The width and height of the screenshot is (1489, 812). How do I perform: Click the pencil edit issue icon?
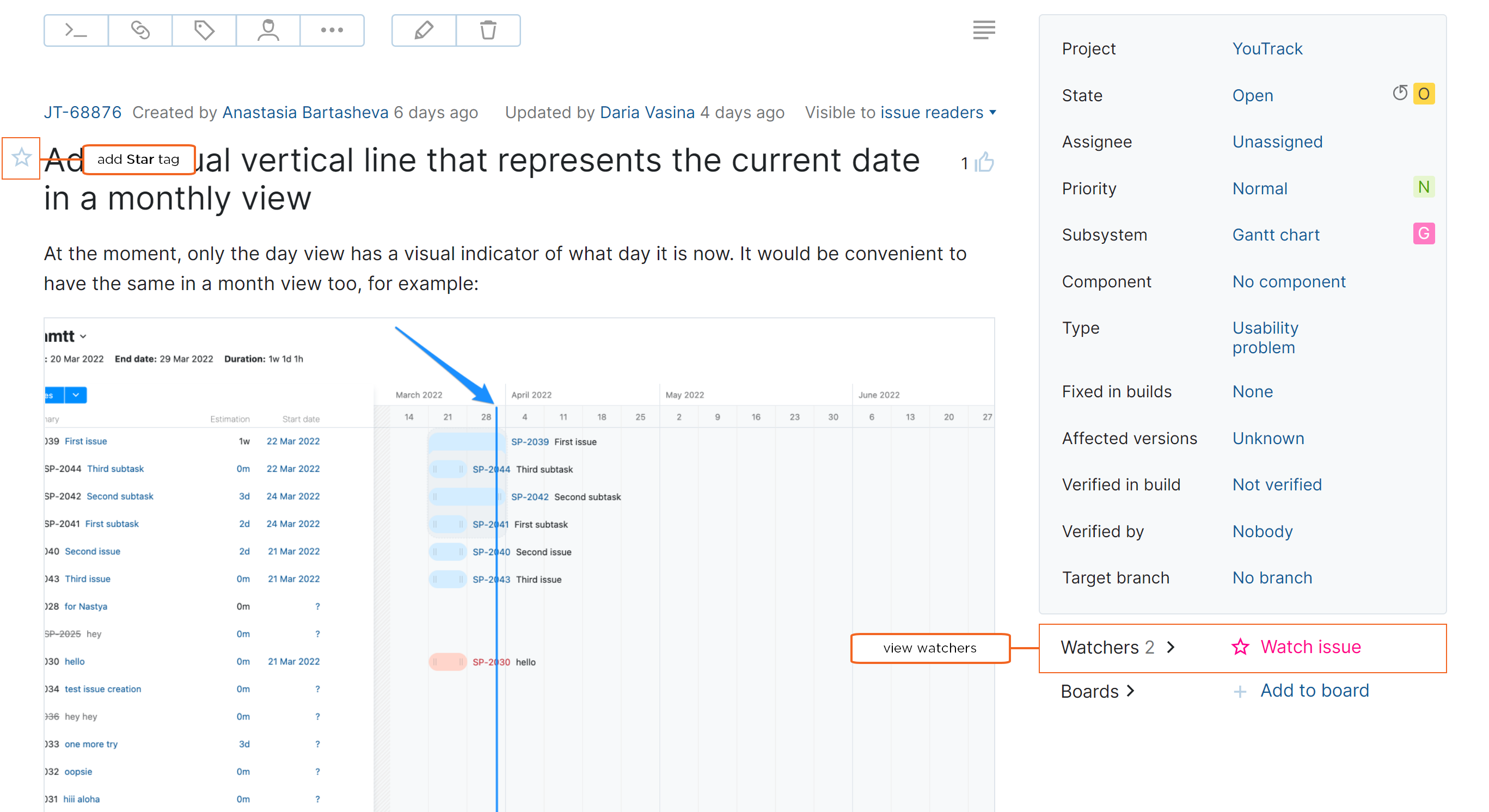424,30
